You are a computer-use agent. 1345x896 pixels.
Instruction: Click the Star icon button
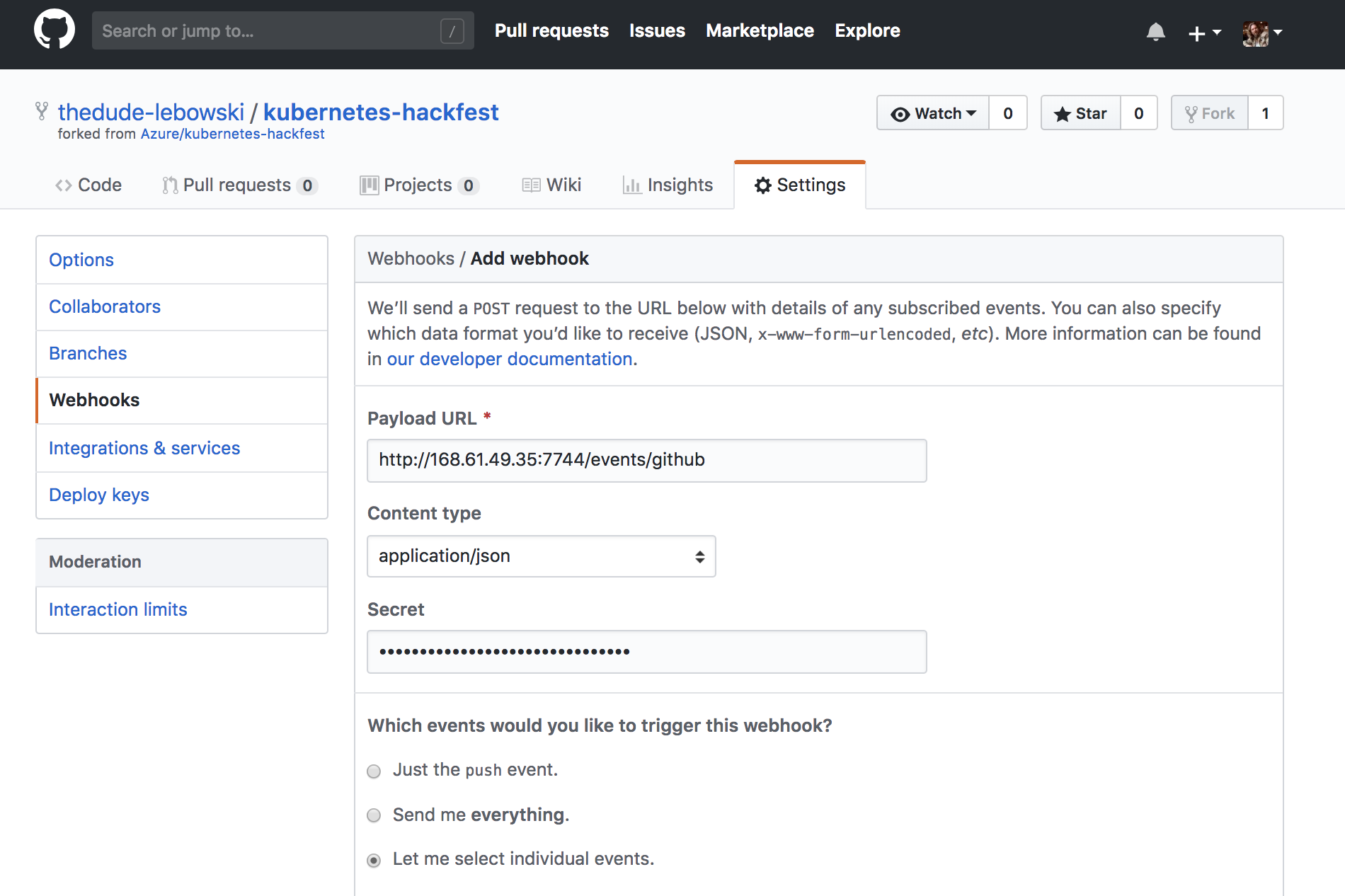tap(1081, 113)
